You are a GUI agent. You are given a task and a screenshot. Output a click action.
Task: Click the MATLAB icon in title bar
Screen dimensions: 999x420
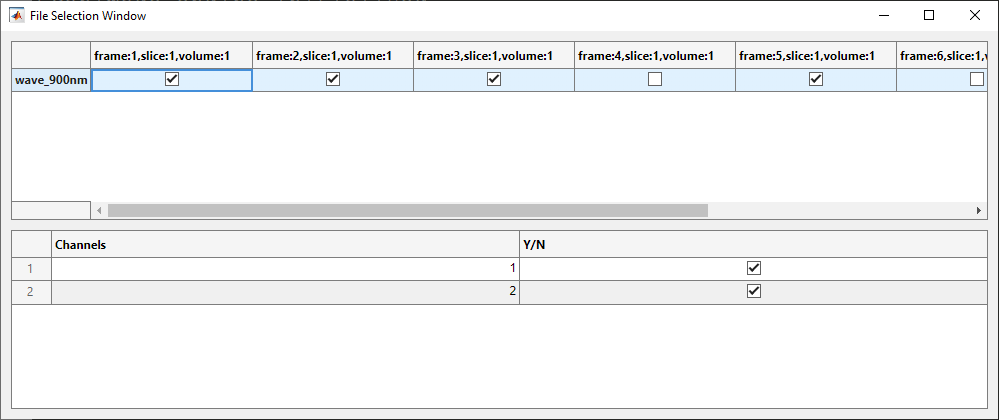coord(17,16)
